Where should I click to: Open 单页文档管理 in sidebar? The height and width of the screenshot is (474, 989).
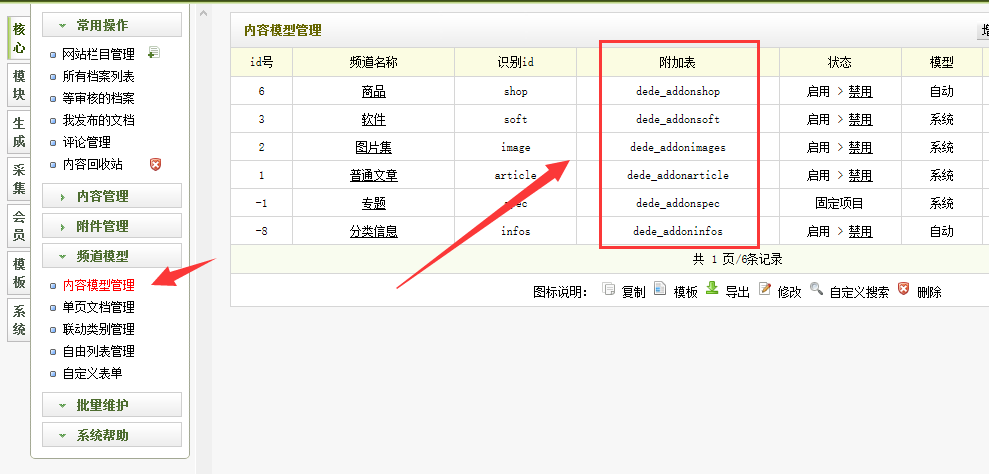pos(98,307)
